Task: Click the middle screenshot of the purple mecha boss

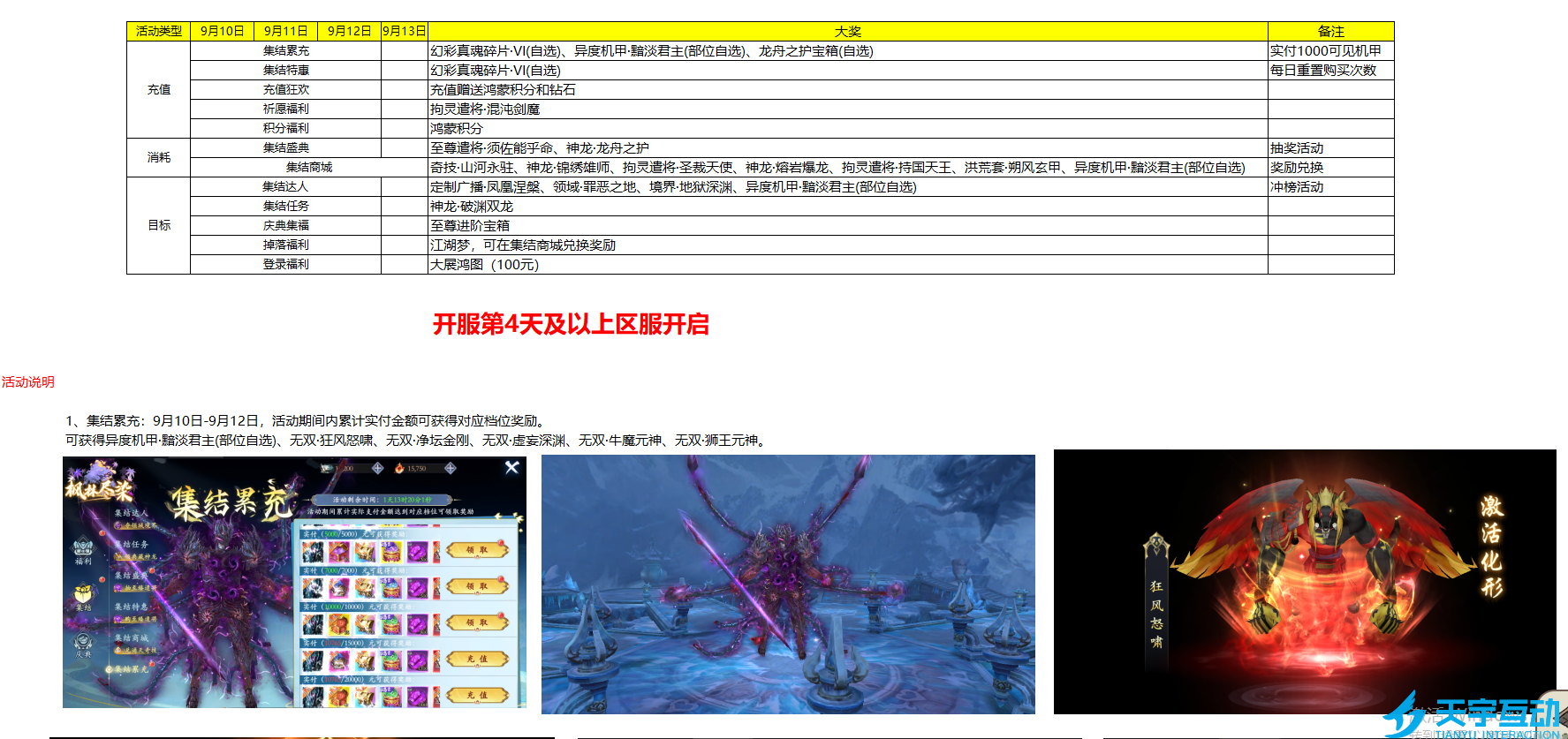Action: point(788,584)
